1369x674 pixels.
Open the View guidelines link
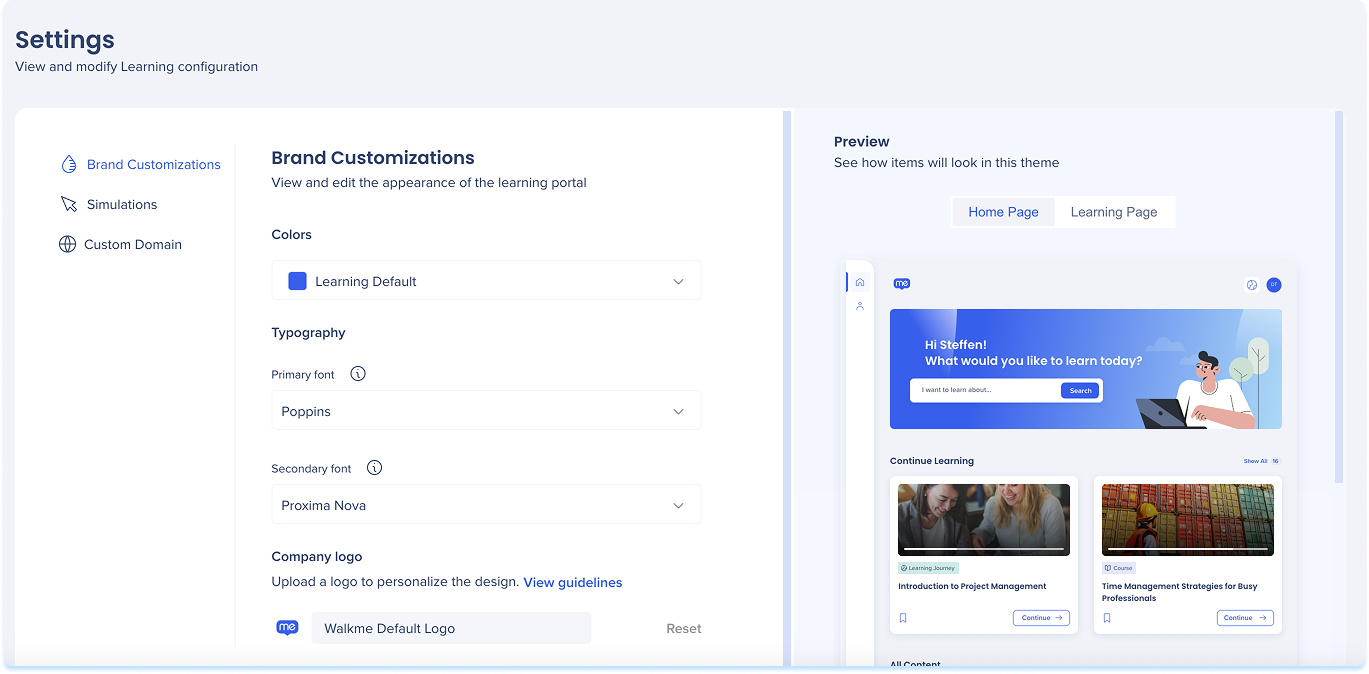click(x=572, y=582)
